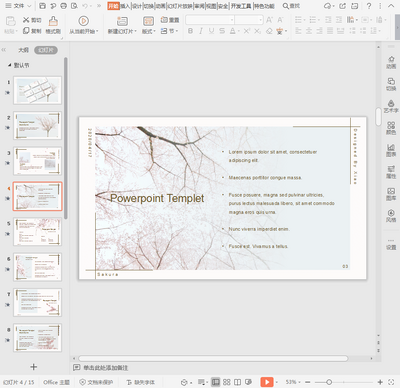
Task: Click the Copy (复制) icon
Action: (26, 31)
